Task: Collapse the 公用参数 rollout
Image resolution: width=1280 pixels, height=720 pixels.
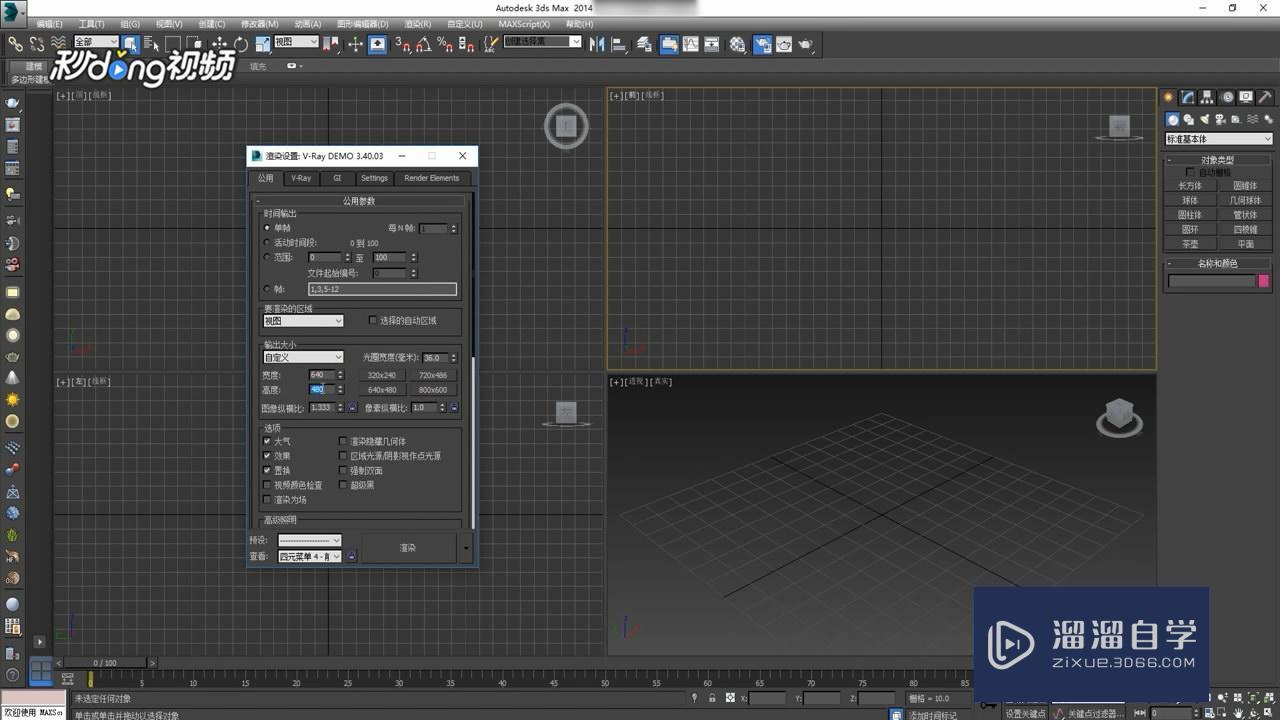Action: point(359,201)
